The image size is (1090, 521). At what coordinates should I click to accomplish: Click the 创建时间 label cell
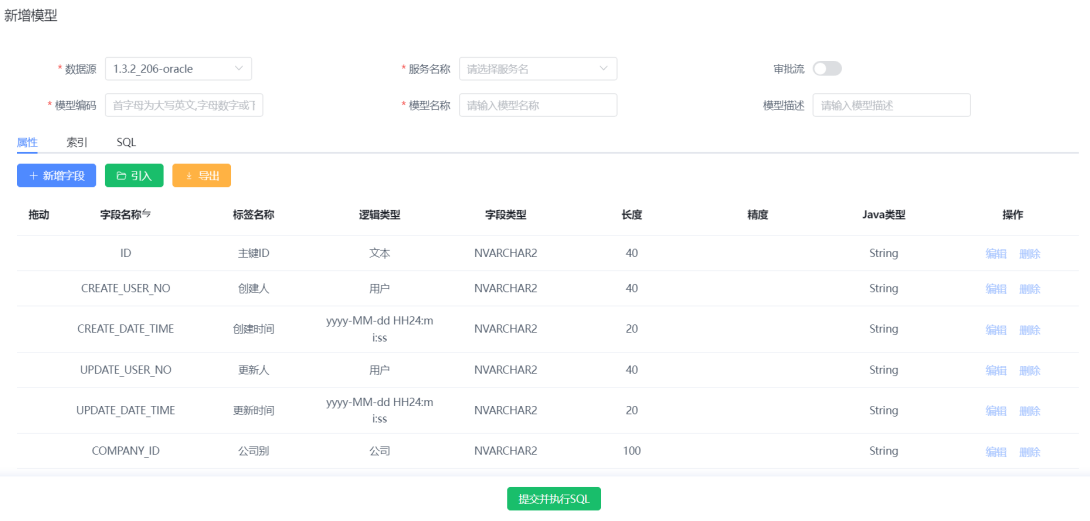254,328
